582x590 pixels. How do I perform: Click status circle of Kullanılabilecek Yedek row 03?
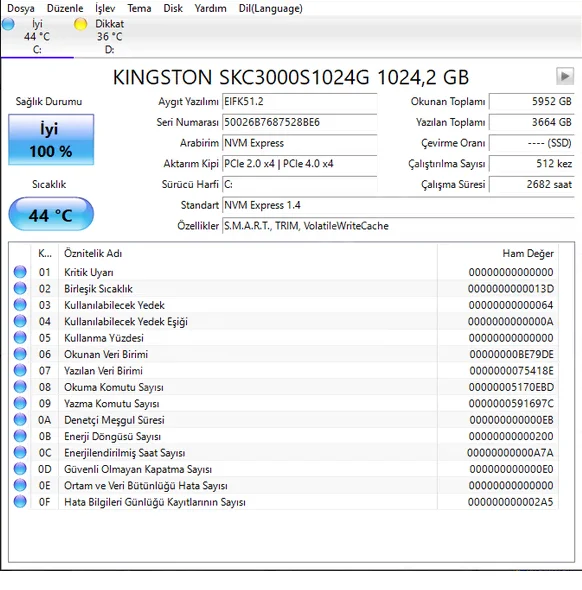[20, 304]
